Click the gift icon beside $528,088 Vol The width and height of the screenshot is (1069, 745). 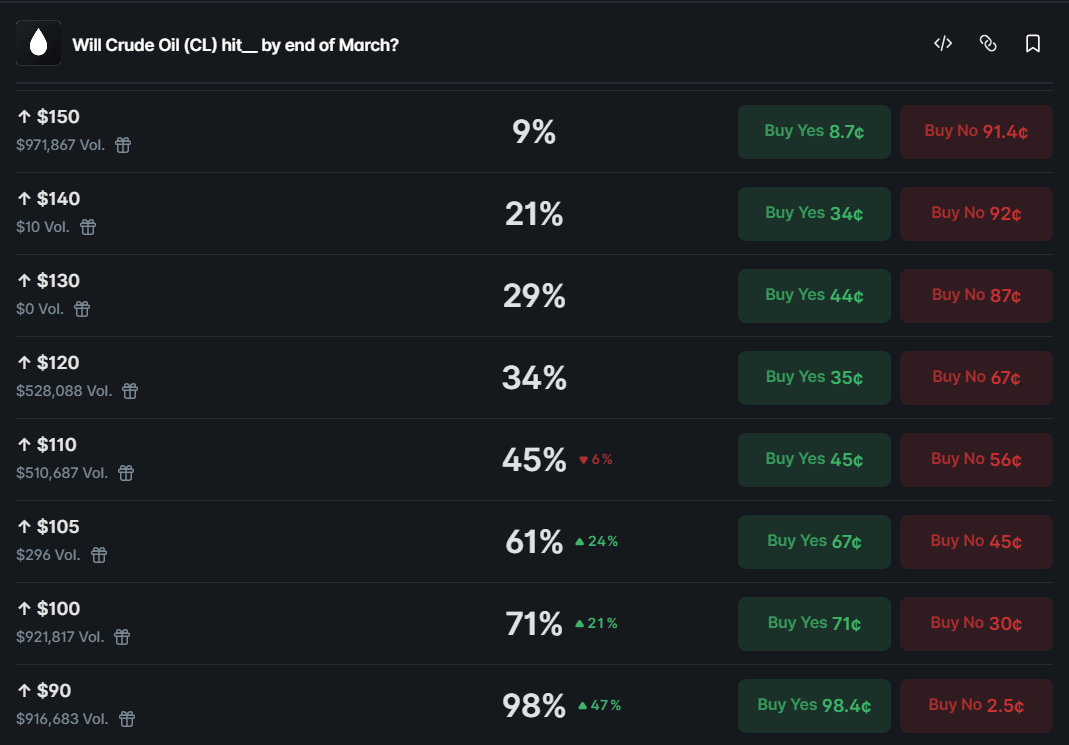click(129, 391)
